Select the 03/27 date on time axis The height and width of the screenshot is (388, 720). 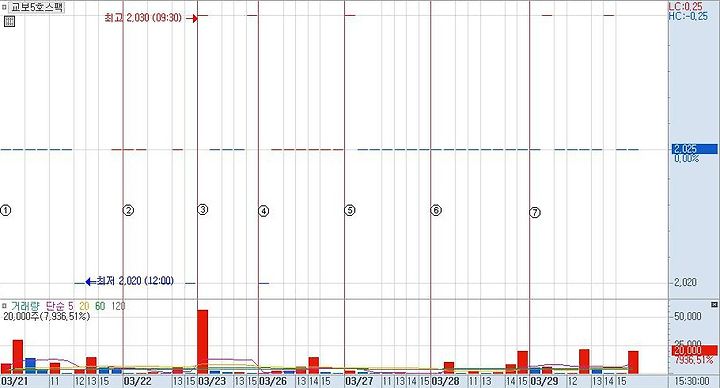point(359,382)
